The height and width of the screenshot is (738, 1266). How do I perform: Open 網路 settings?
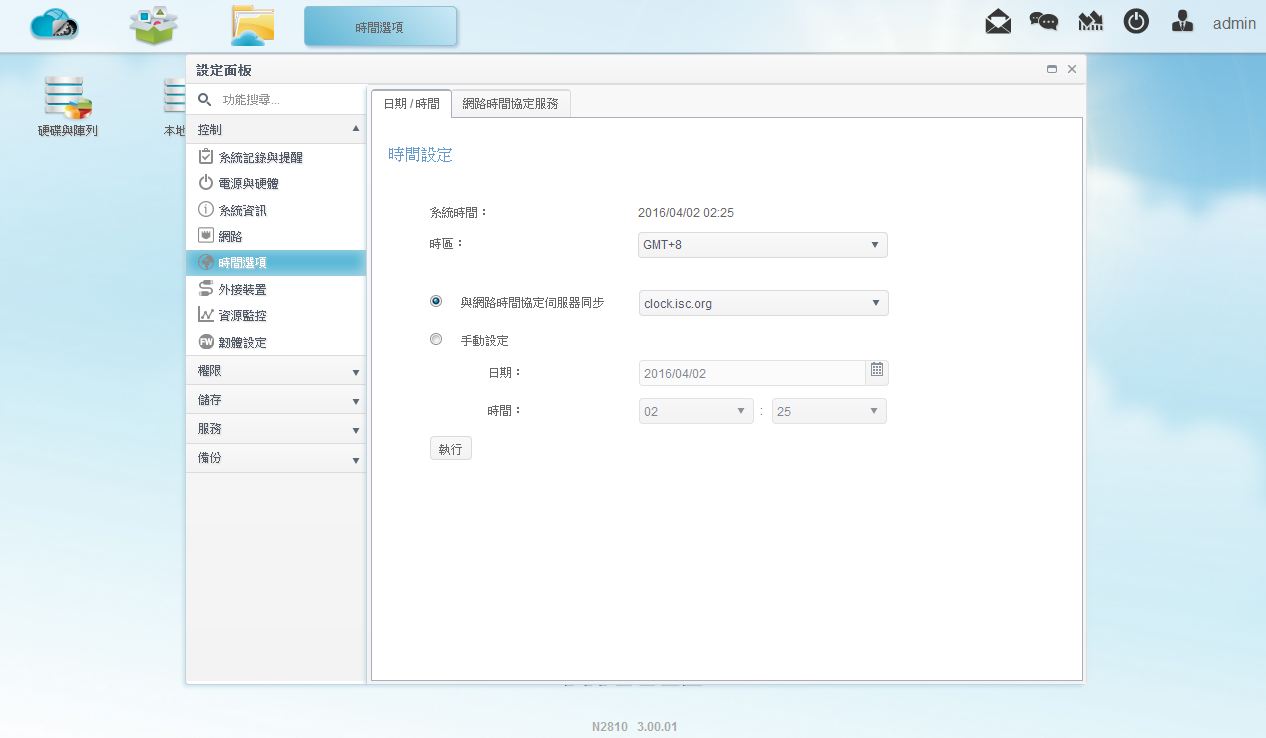coord(276,236)
